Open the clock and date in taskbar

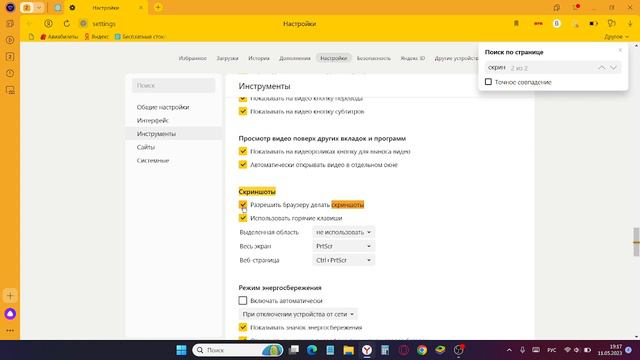click(x=610, y=350)
